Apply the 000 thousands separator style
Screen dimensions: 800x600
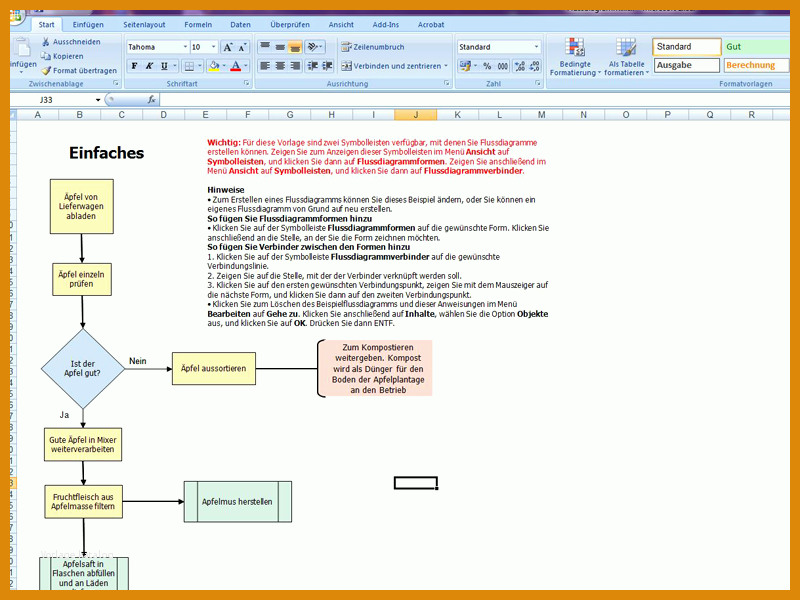click(503, 66)
